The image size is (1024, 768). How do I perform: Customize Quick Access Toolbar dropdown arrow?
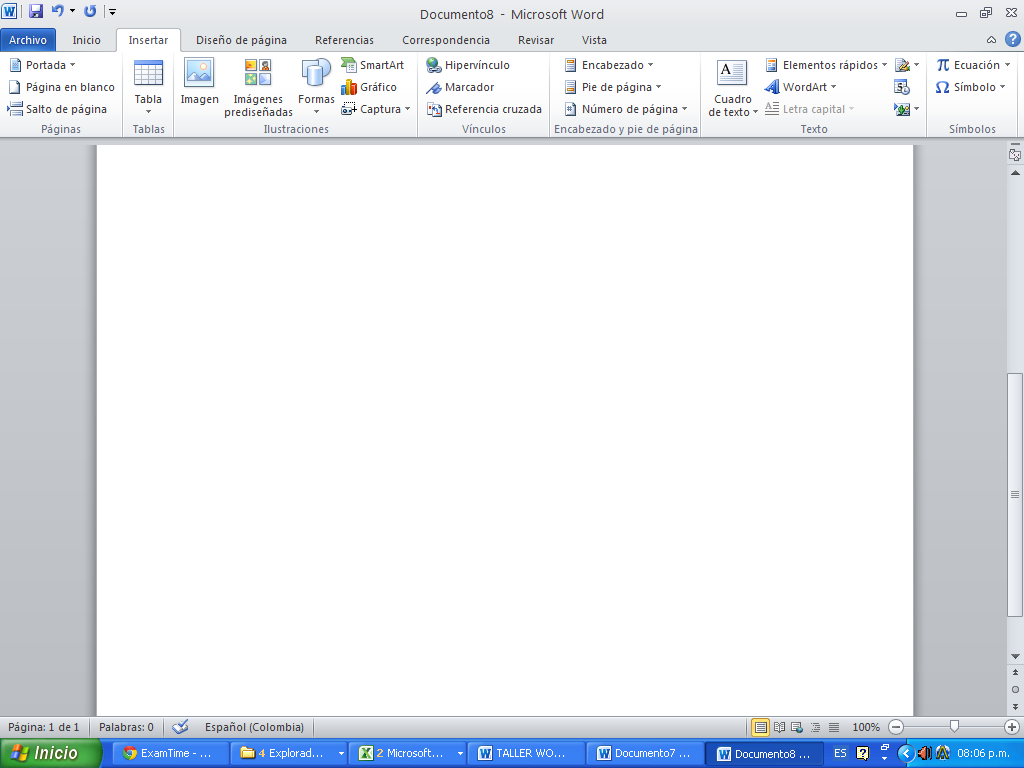(112, 11)
